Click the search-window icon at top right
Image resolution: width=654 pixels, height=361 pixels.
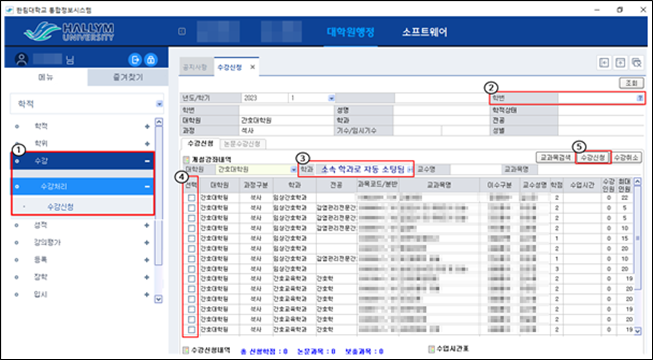pos(636,63)
